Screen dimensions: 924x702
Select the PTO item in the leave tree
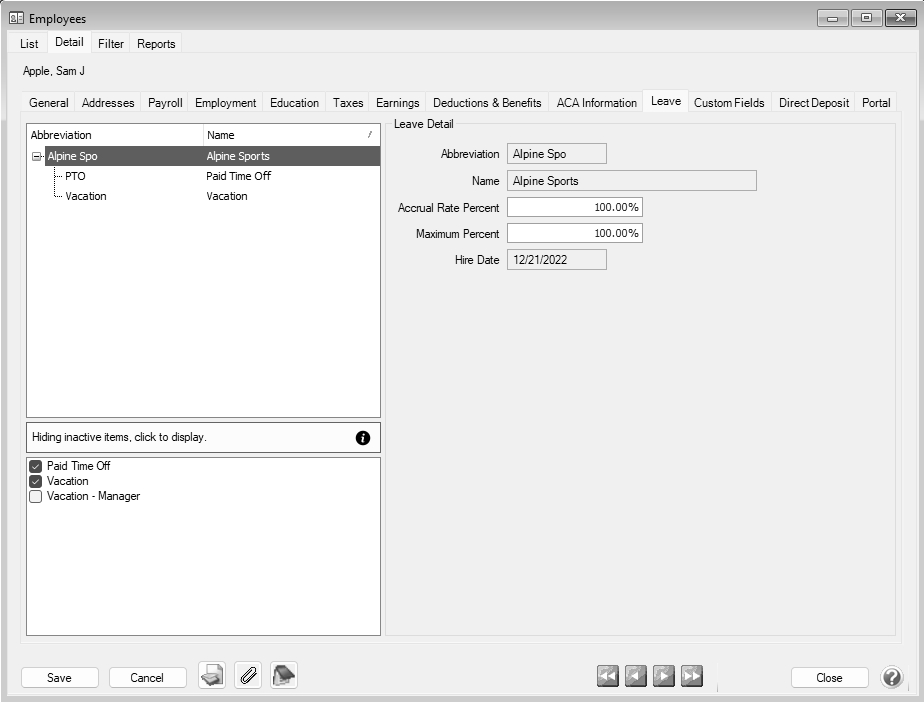click(75, 176)
